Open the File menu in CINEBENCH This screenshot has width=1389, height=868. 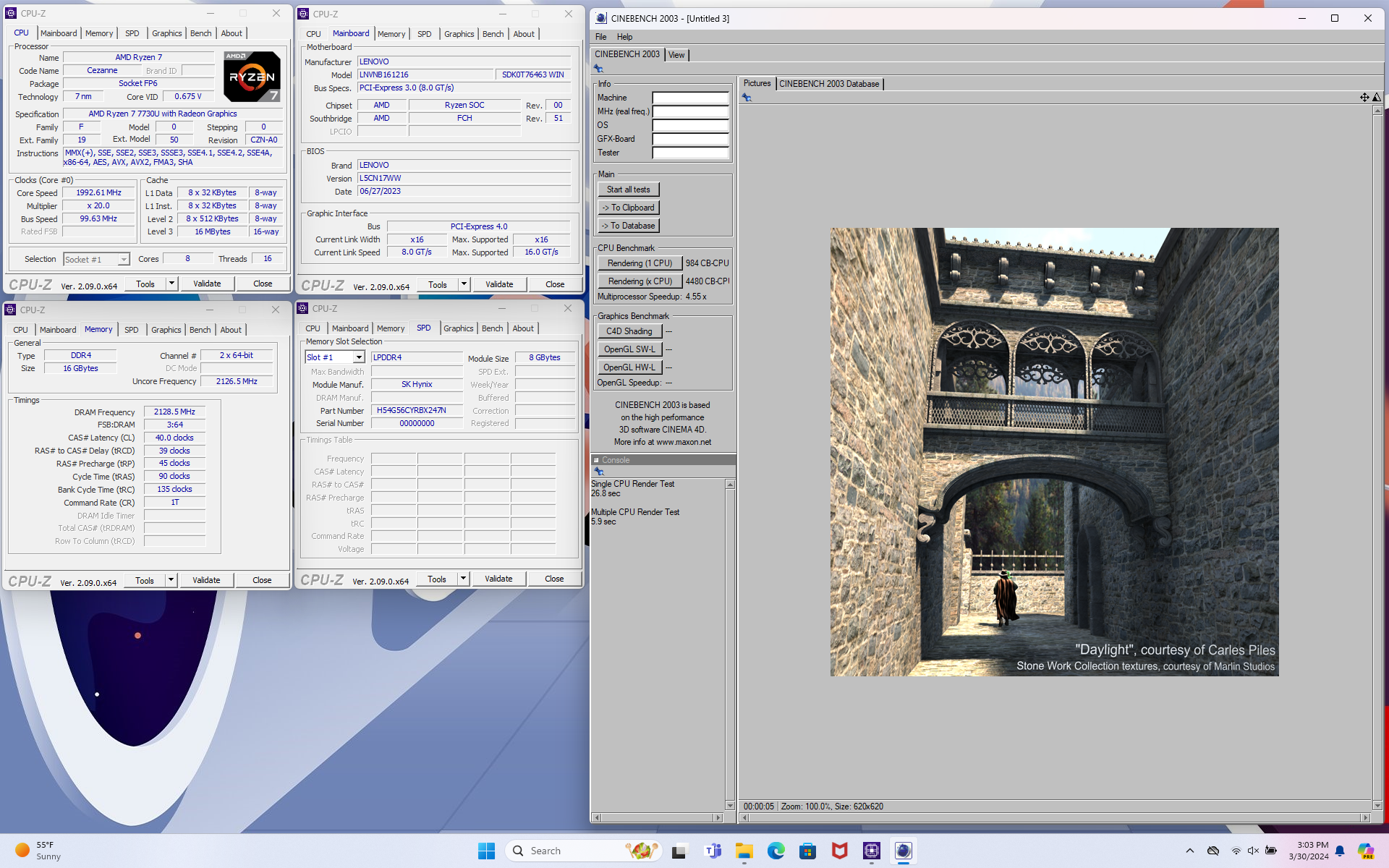[600, 37]
